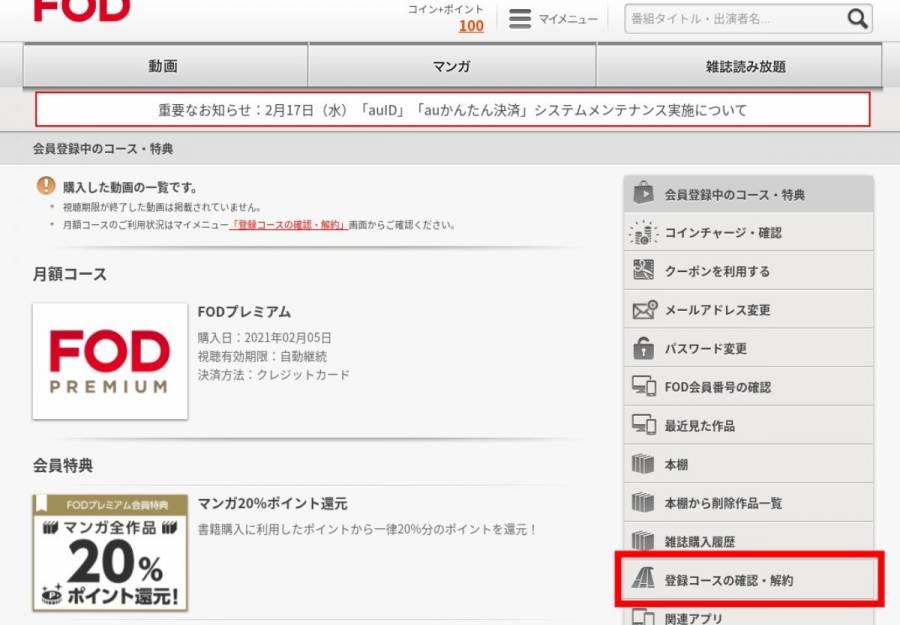The height and width of the screenshot is (625, 900).
Task: Click the device icon for FOD会員番号の確認
Action: (643, 386)
